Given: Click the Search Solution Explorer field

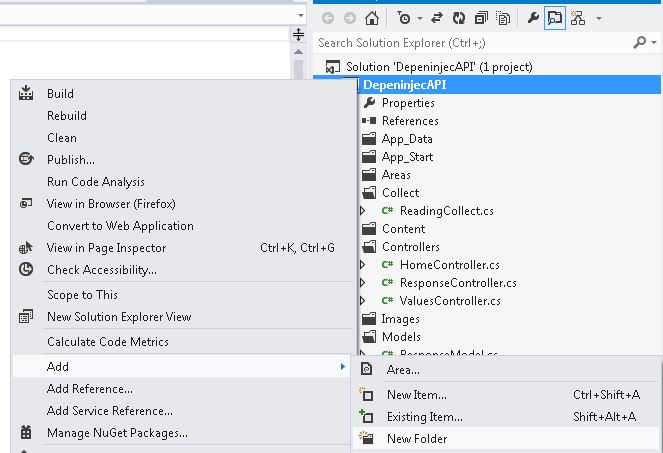Looking at the screenshot, I should click(470, 43).
